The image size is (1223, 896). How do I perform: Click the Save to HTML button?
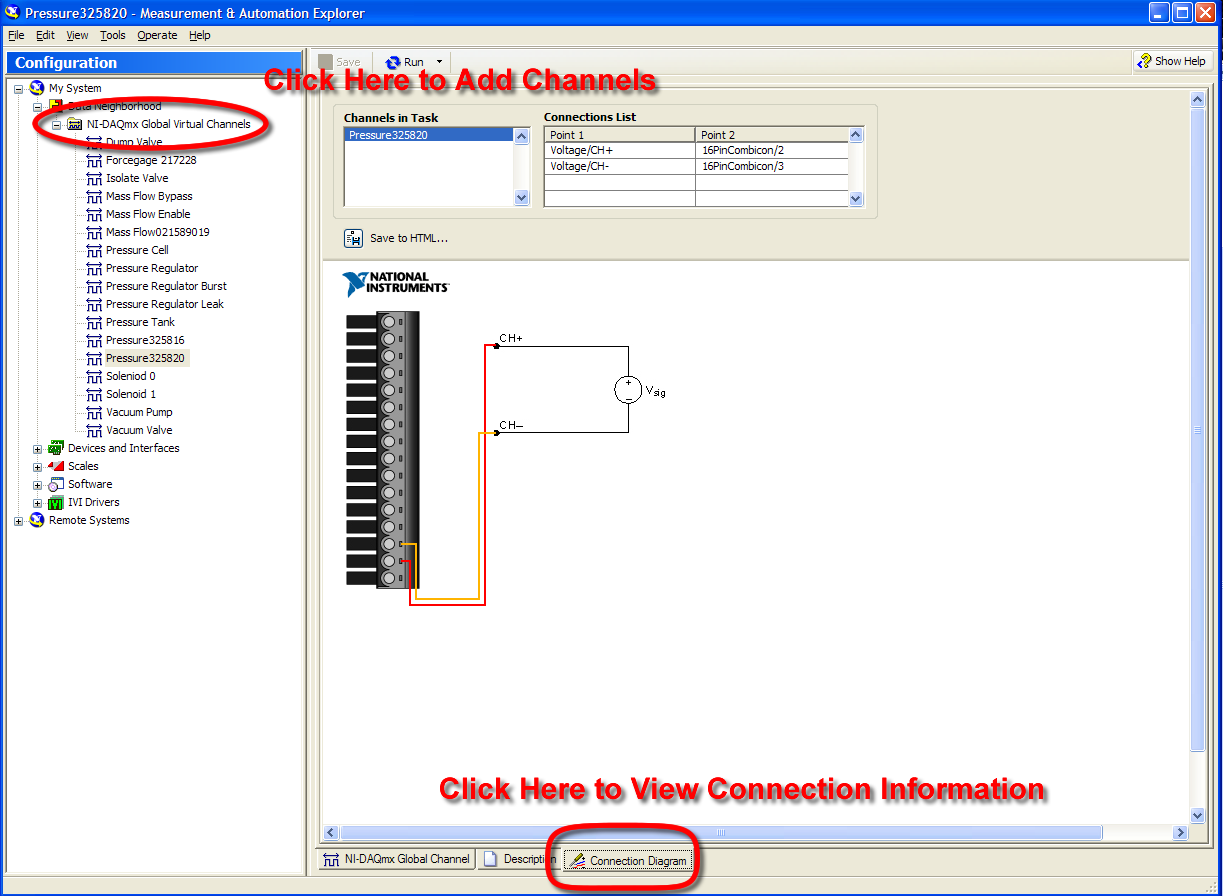[x=396, y=238]
